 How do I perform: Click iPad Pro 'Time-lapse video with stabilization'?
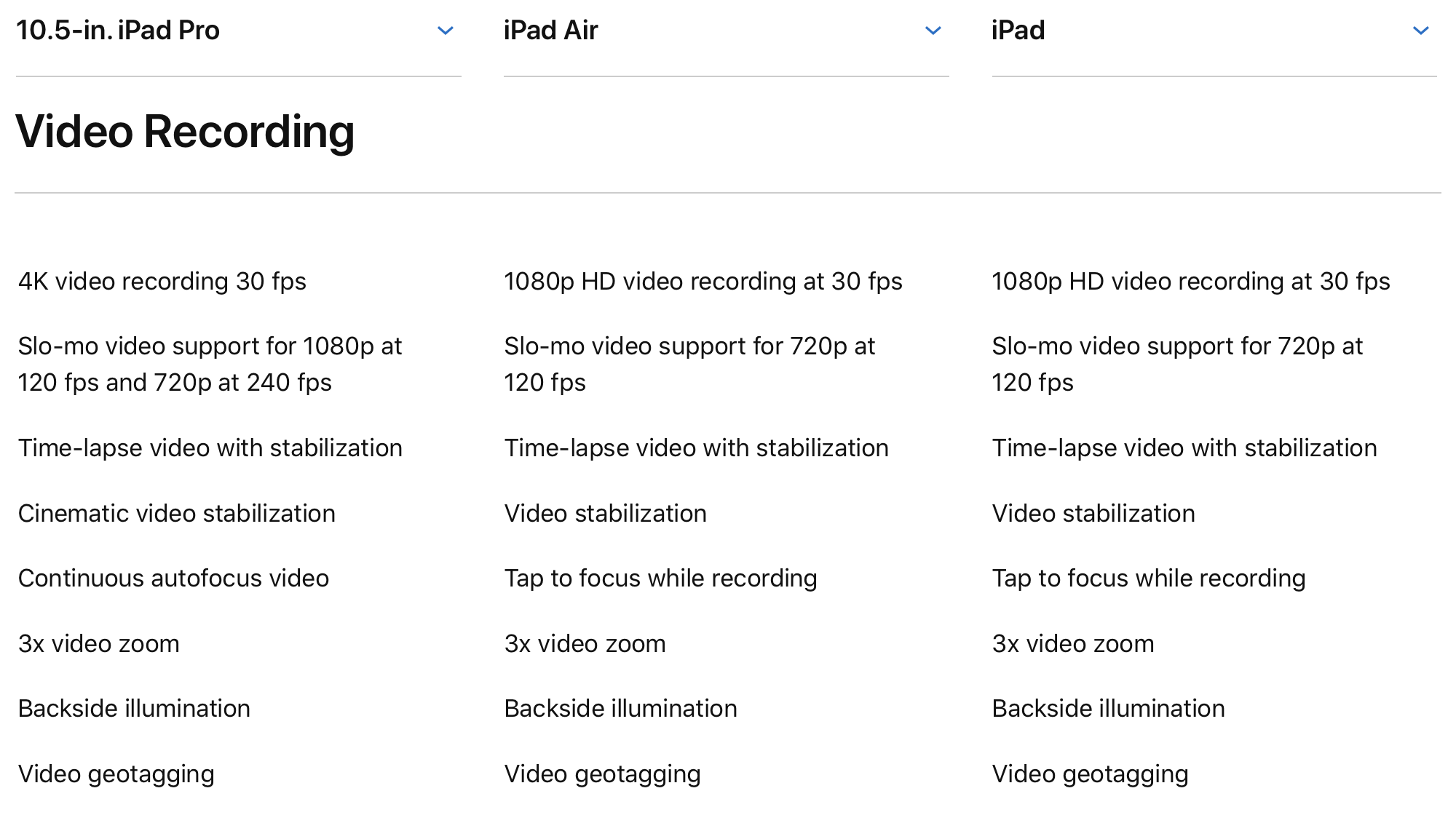210,448
